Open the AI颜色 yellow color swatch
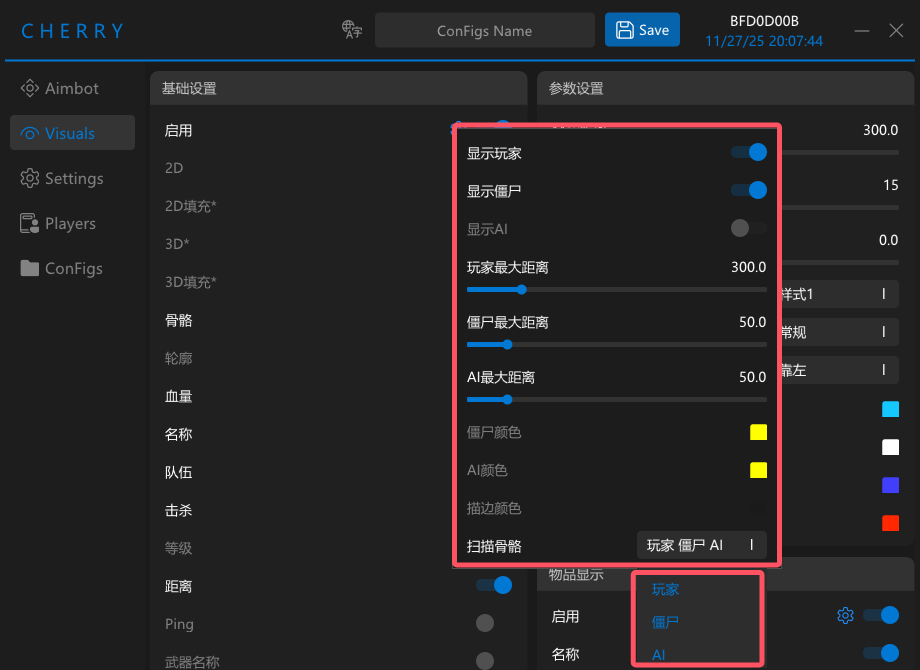The image size is (920, 670). click(x=758, y=471)
